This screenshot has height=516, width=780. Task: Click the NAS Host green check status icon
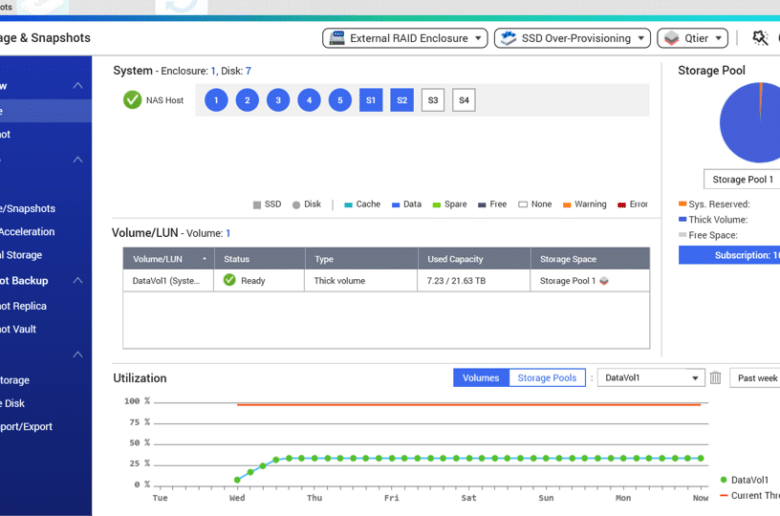(132, 100)
